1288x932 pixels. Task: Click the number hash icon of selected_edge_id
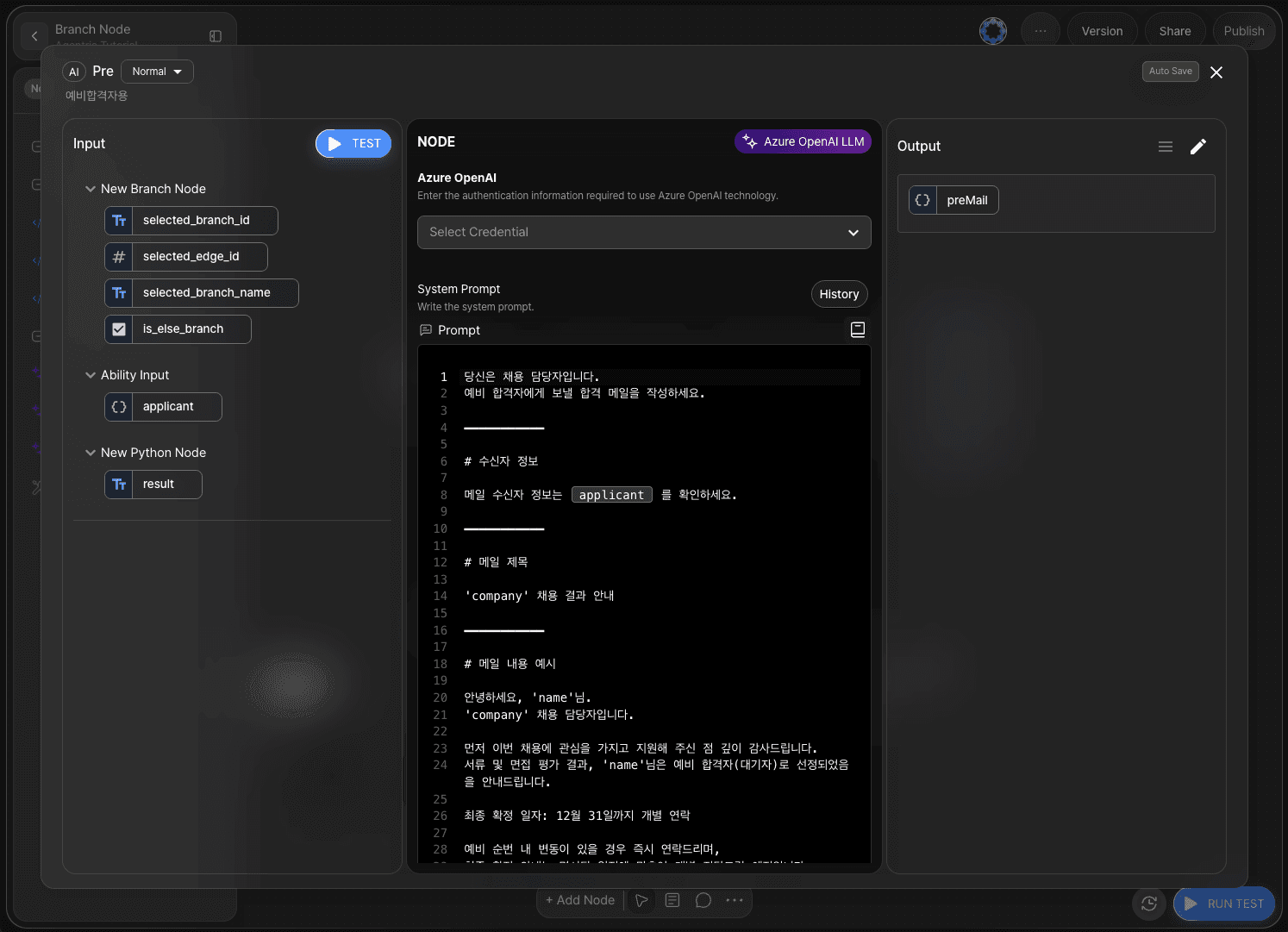point(119,257)
